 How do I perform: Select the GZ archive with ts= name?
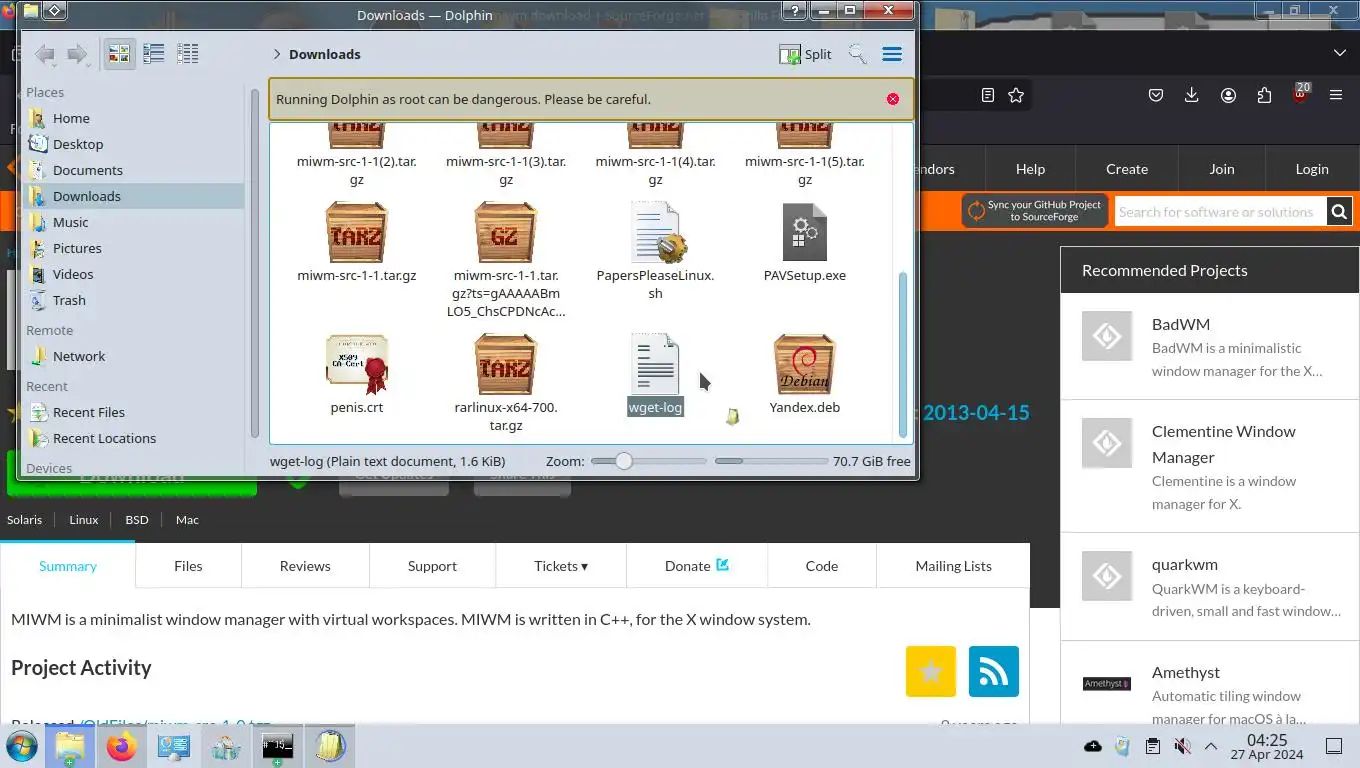tap(506, 232)
